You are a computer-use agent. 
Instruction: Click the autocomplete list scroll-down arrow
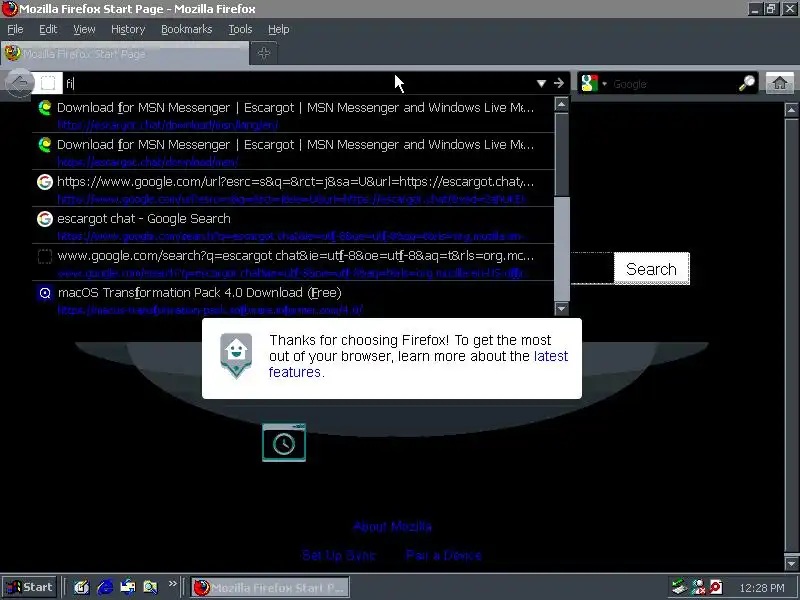click(x=562, y=308)
